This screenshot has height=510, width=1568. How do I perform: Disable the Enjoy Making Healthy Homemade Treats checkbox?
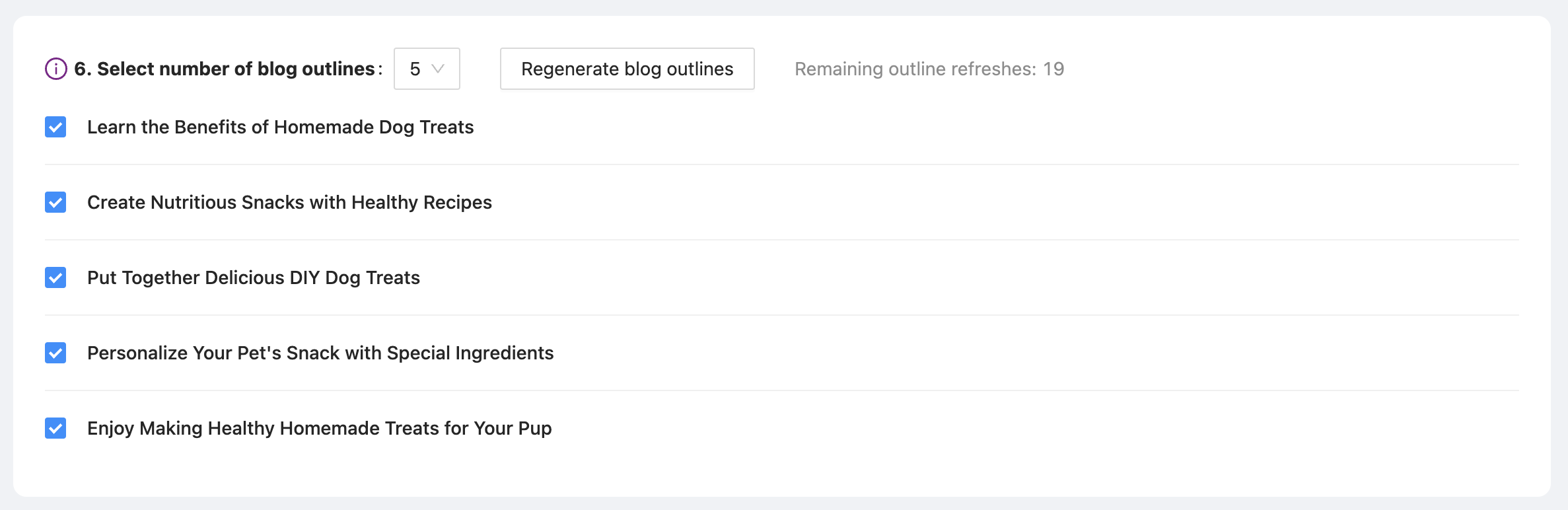pyautogui.click(x=55, y=428)
